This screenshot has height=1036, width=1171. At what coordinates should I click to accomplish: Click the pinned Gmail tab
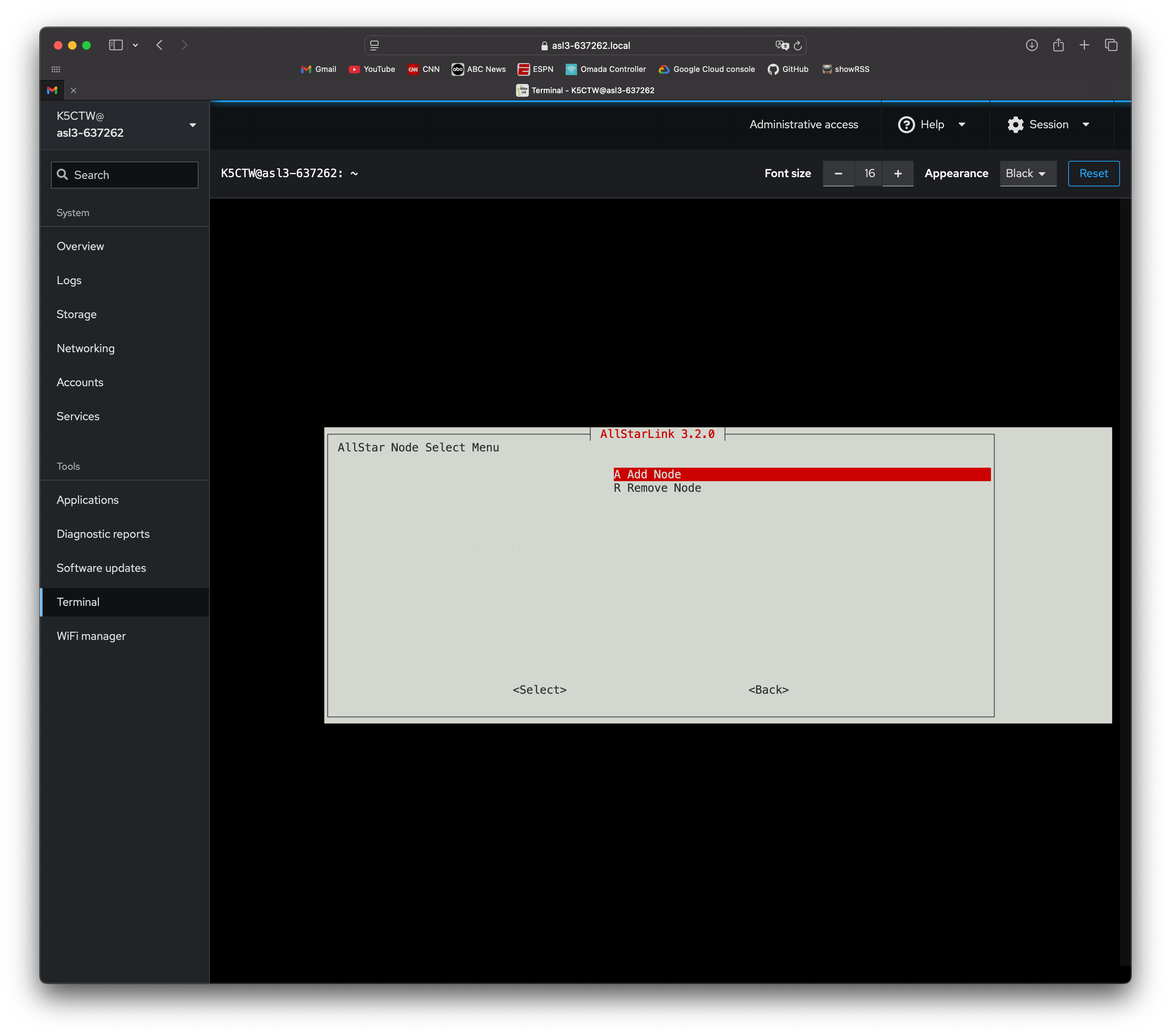coord(52,90)
